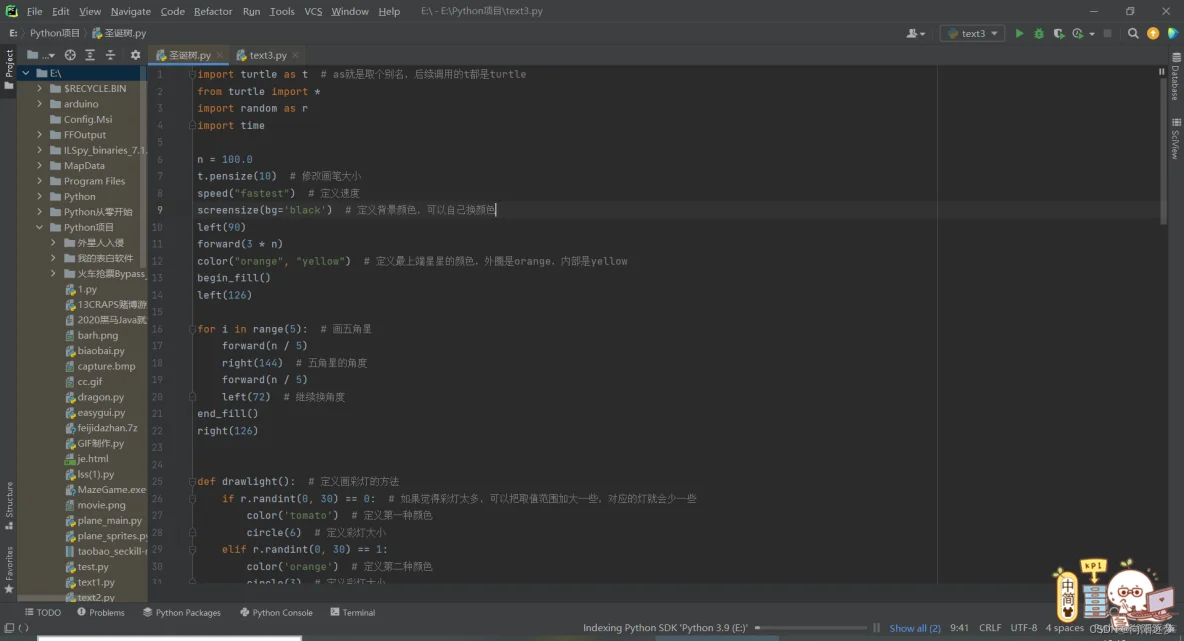Click the indexing progress bar
Screen dimensions: 1184x641
tap(811, 627)
